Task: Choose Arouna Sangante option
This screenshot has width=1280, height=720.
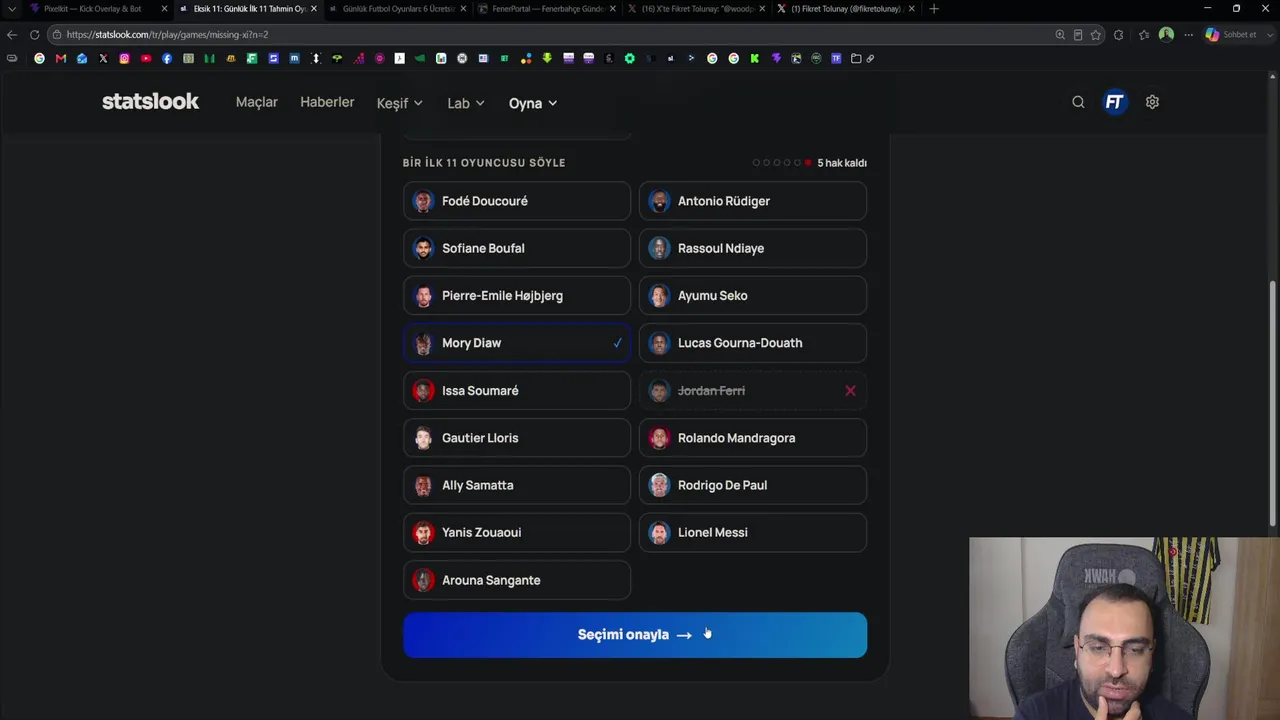Action: 517,580
